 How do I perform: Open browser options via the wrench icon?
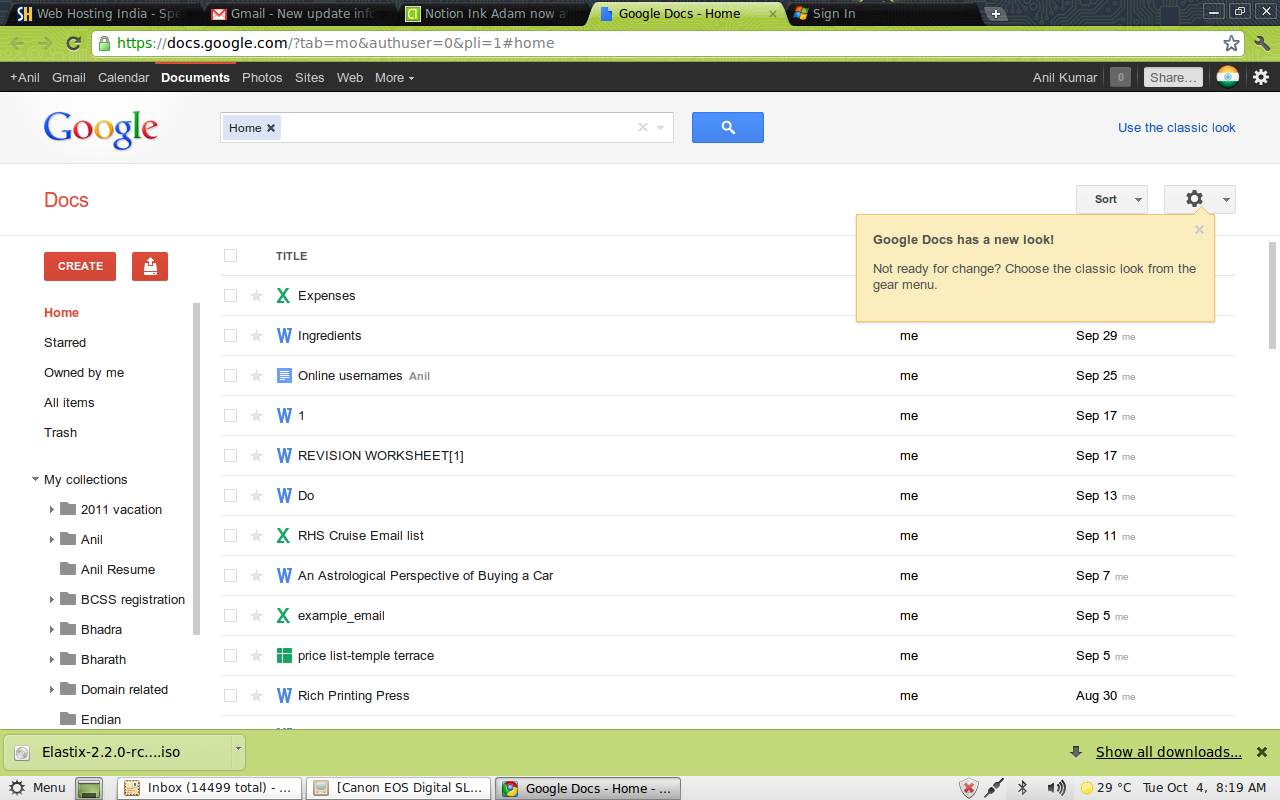[x=1261, y=43]
